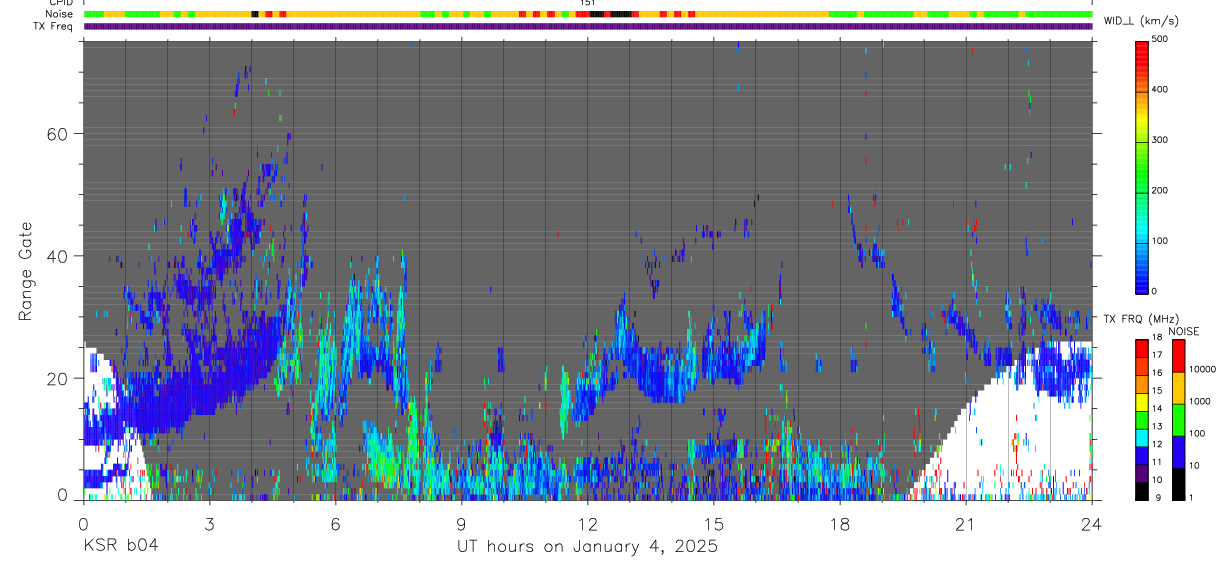Click the Noise status strip above the plot
This screenshot has height=567, width=1228.
[588, 14]
